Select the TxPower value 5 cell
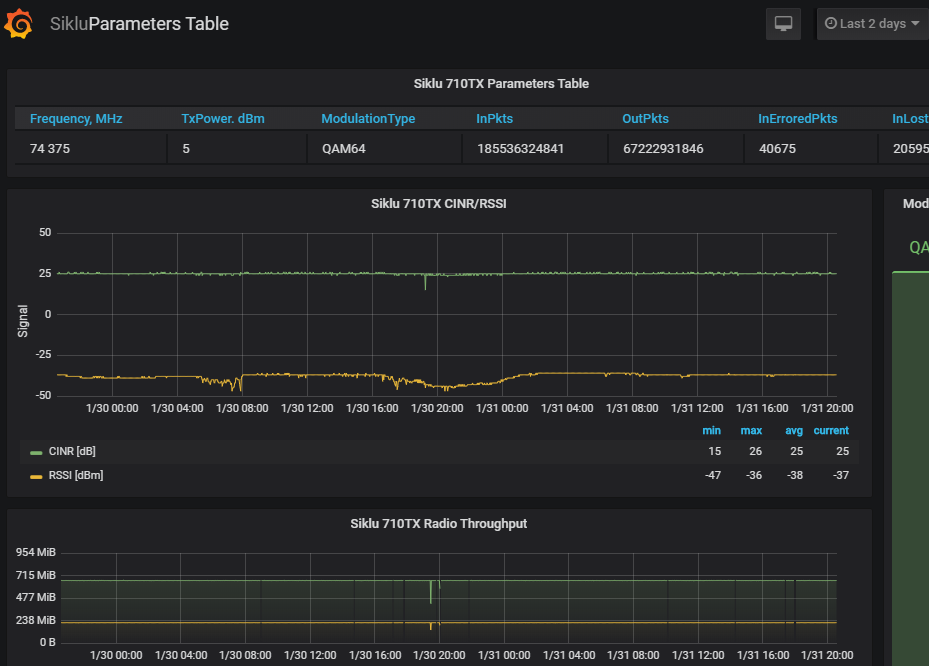 point(237,149)
